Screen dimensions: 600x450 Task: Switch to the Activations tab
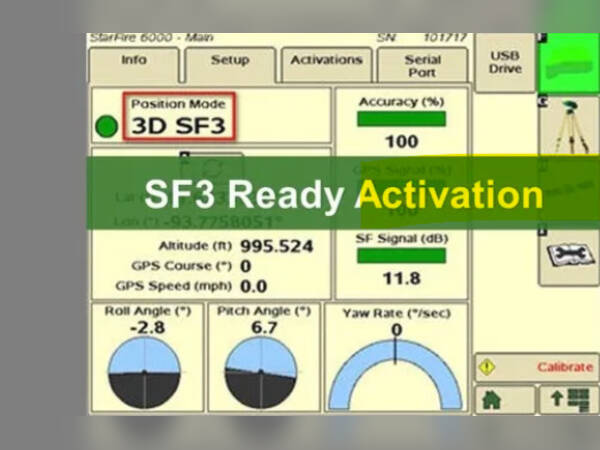[326, 61]
